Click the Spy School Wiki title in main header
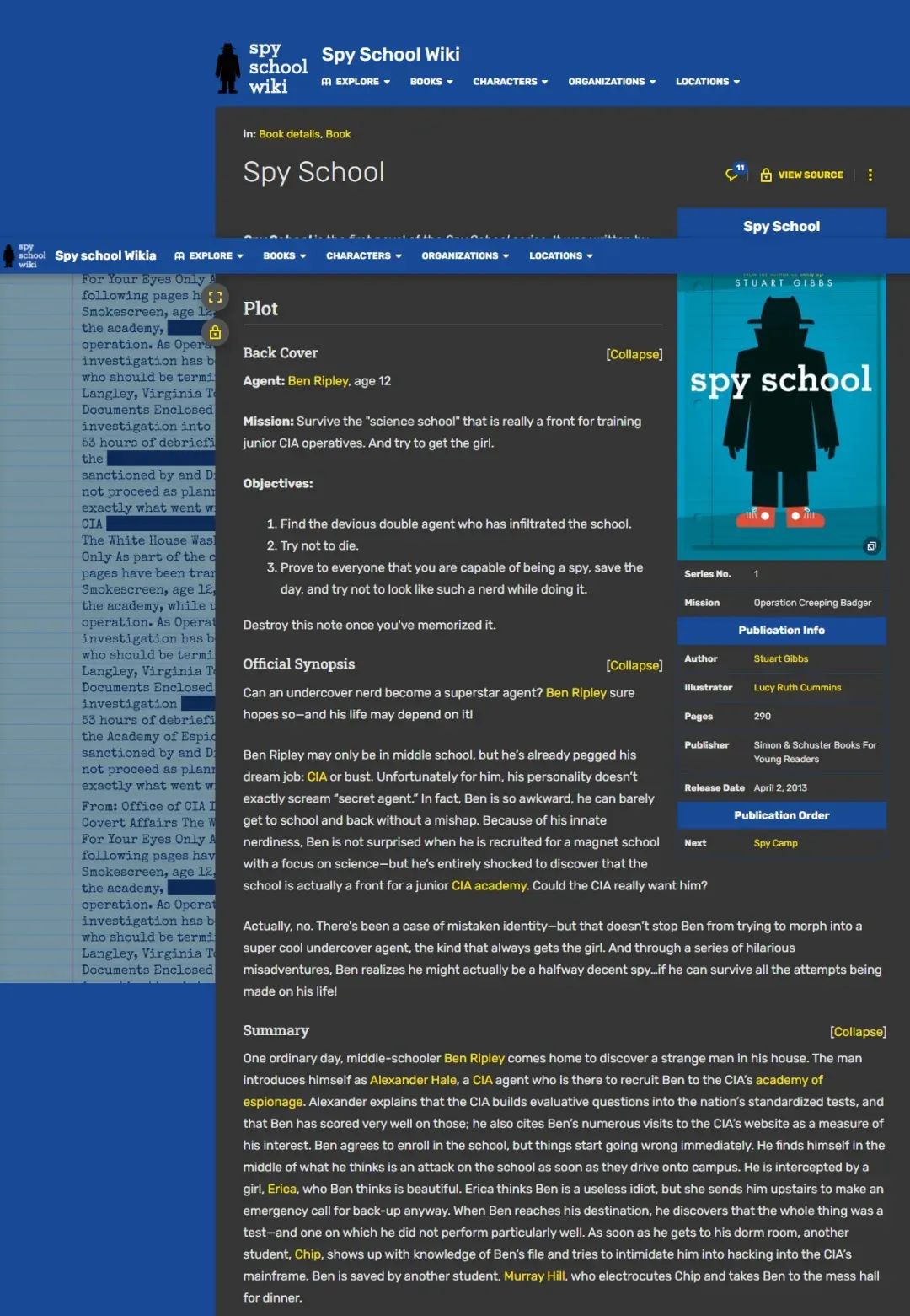The image size is (910, 1316). (x=390, y=55)
